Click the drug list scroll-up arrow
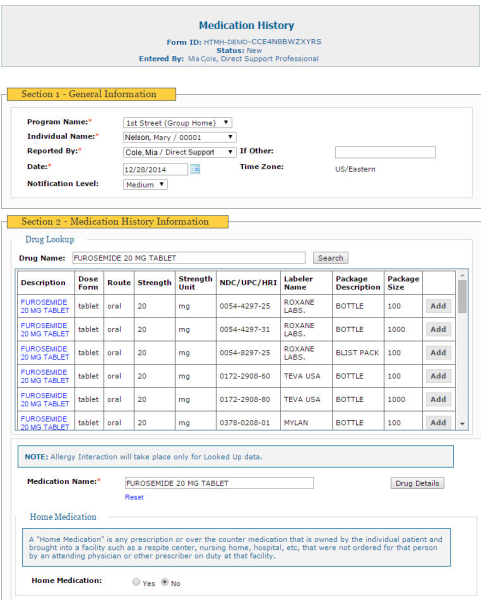Viewport: 481px width, 600px height. coord(462,276)
